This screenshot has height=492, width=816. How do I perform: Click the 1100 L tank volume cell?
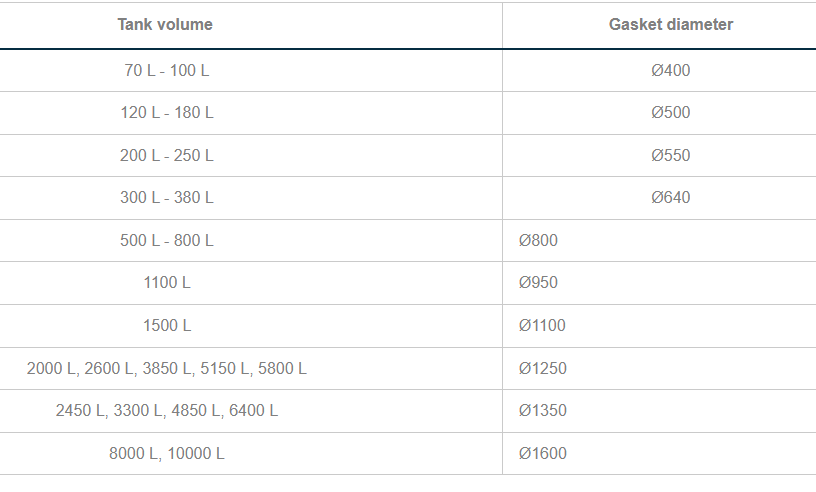tap(166, 283)
